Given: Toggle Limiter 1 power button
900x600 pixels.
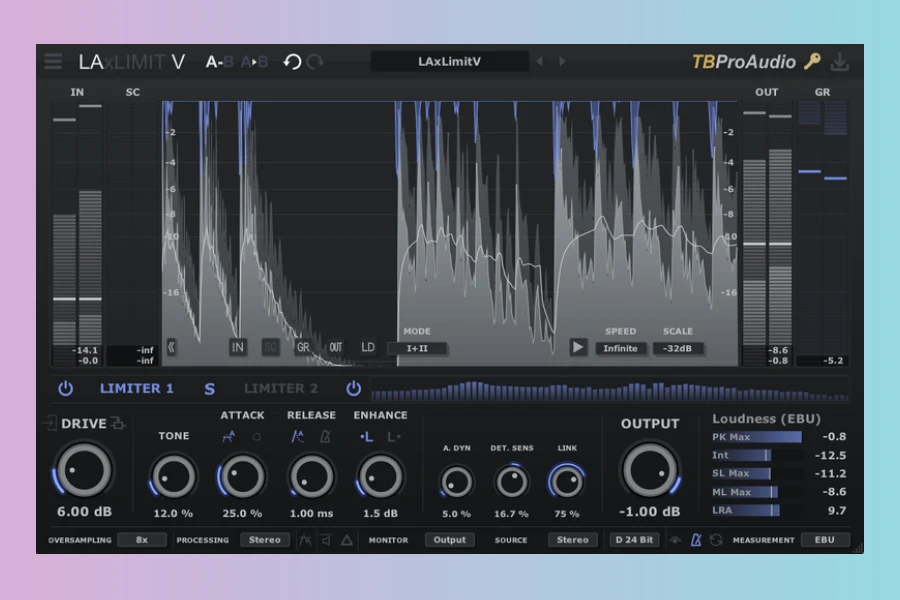Looking at the screenshot, I should 65,389.
